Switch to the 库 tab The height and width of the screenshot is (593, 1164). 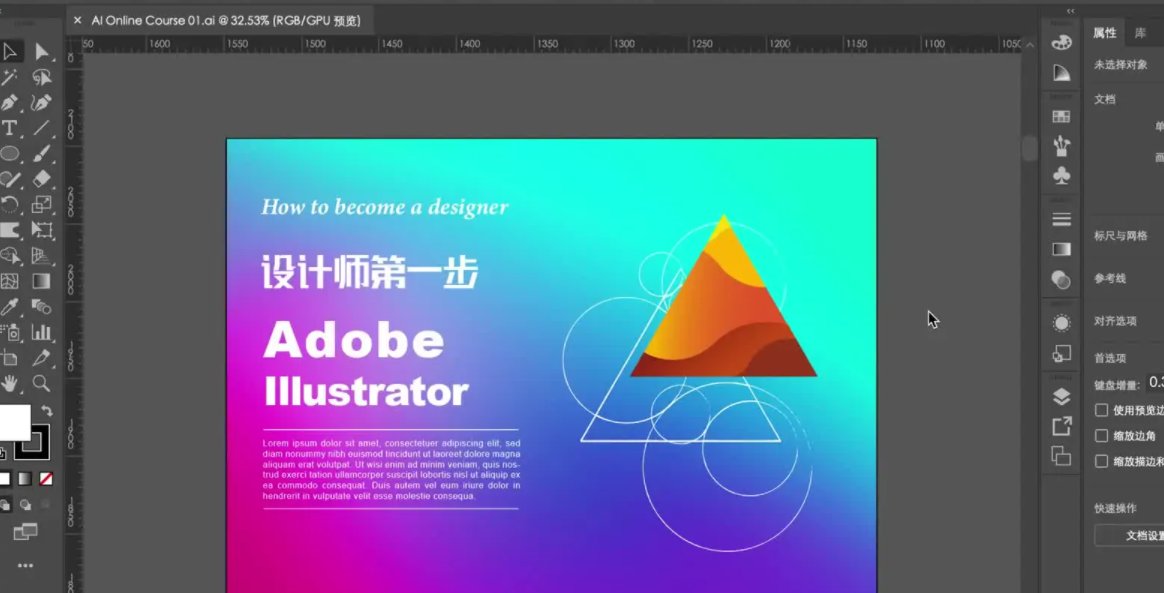point(1140,33)
